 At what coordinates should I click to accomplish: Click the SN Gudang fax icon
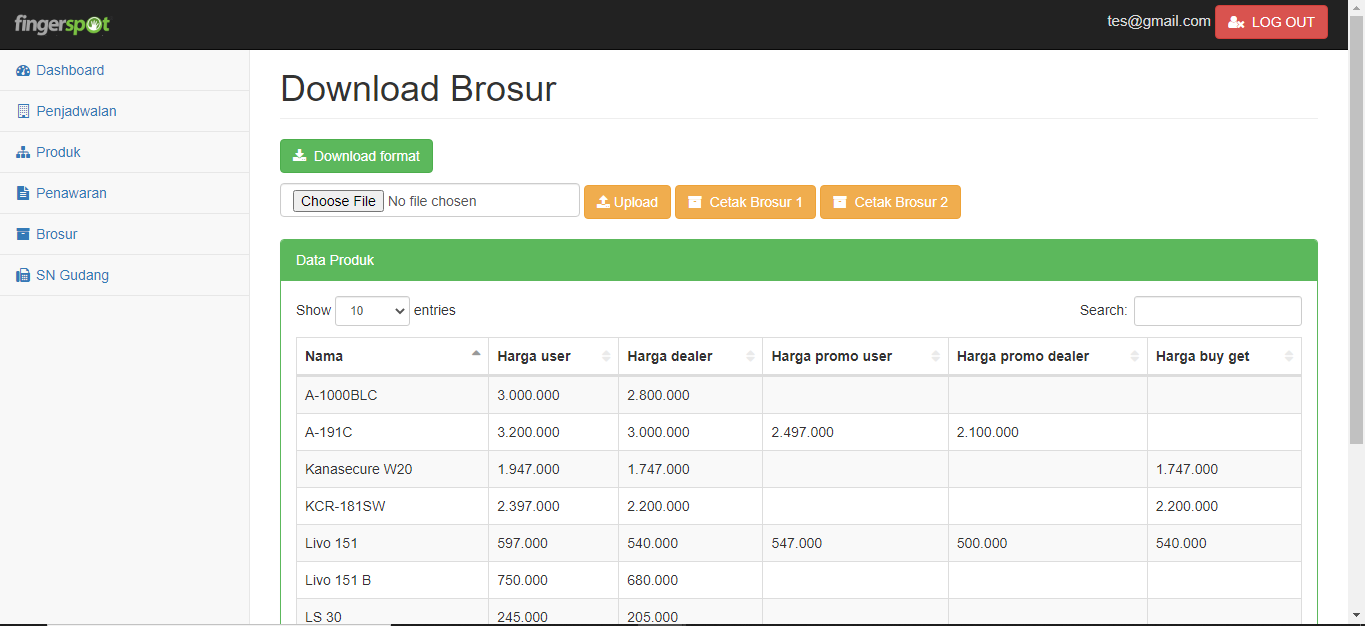coord(23,275)
